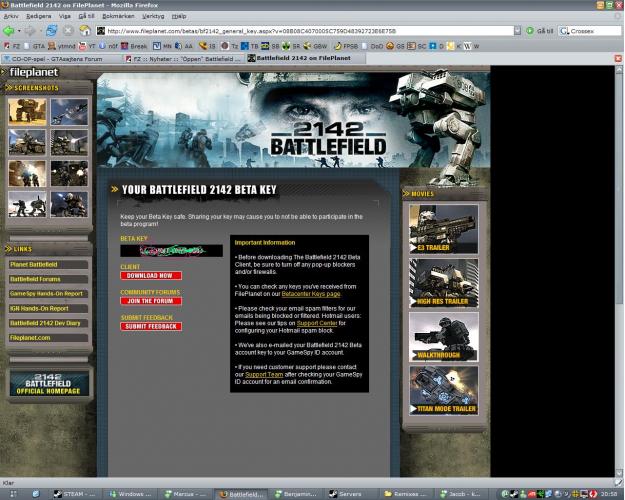Play the Walkthrough movie thumbnail
Screen dimensions: 625x500
tap(444, 337)
